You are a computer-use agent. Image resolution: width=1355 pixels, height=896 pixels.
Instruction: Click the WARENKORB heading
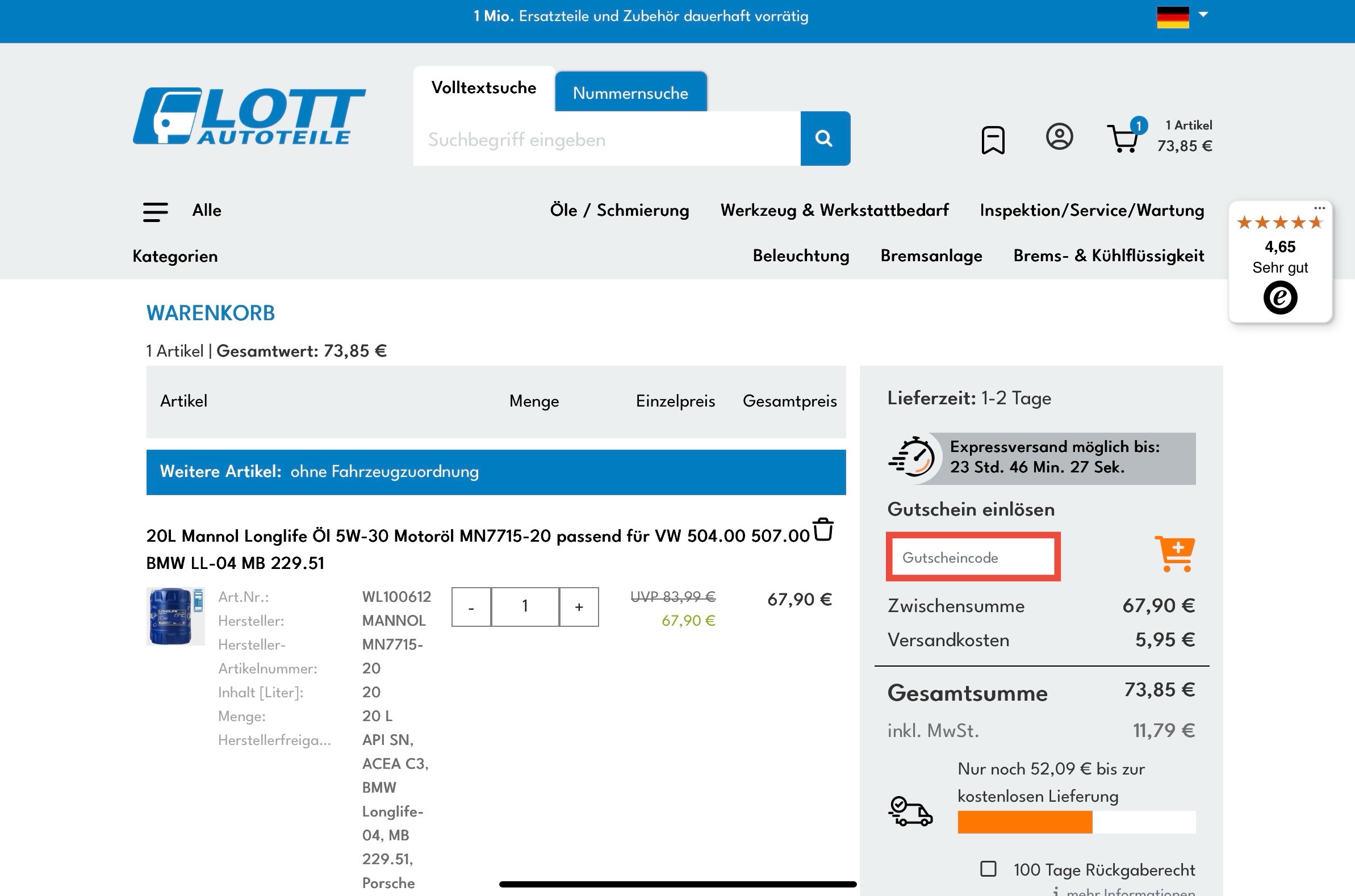(210, 313)
